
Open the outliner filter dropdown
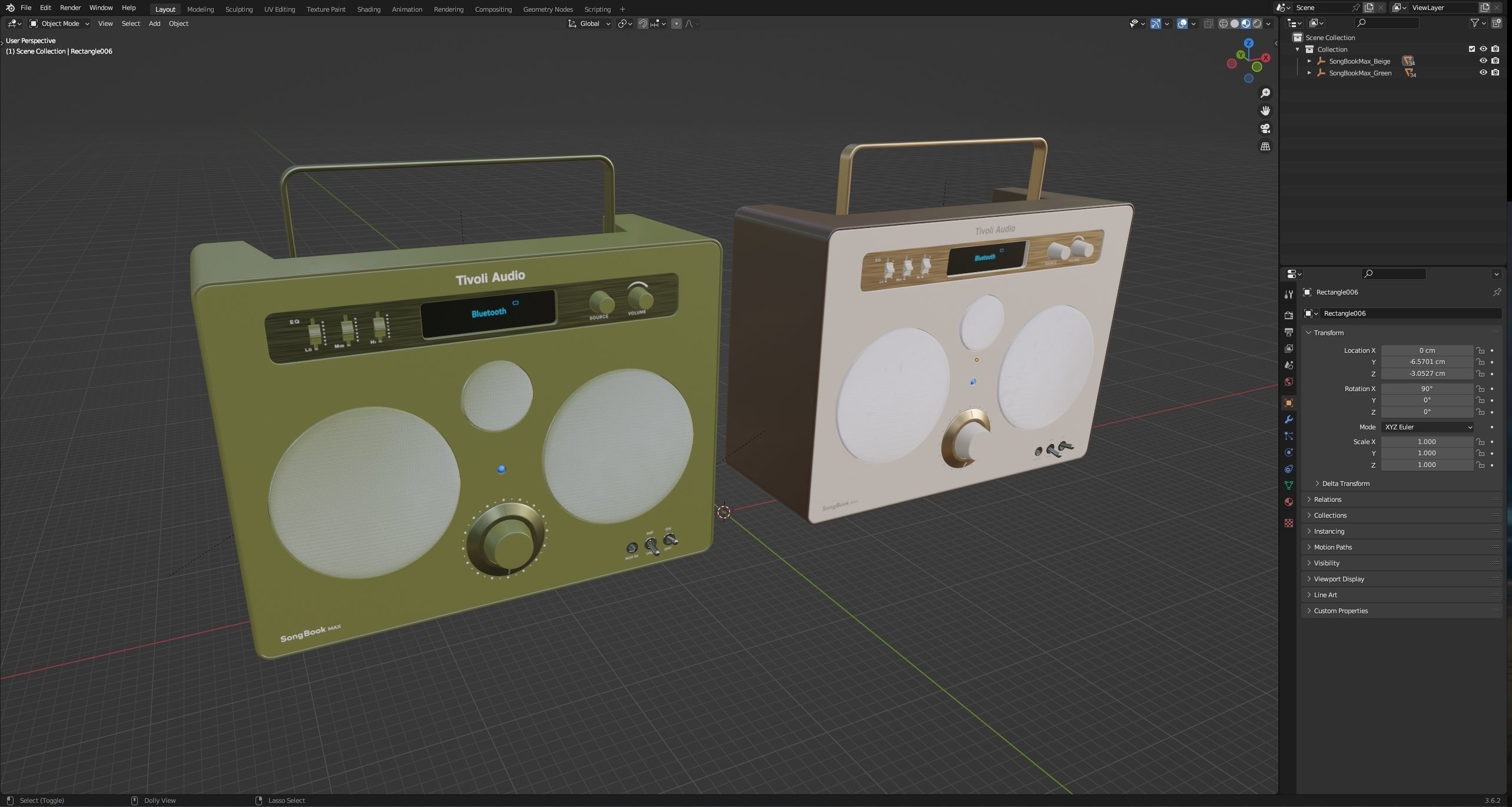click(x=1478, y=23)
